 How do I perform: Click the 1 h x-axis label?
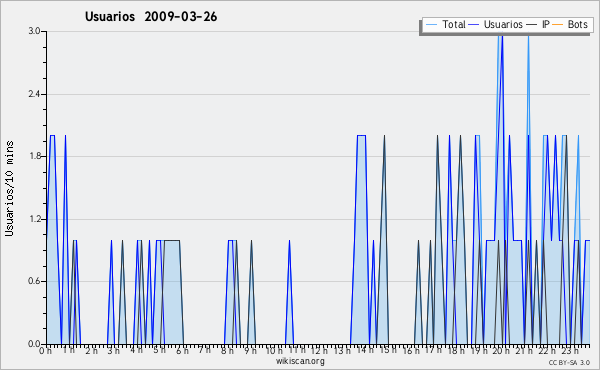pyautogui.click(x=68, y=350)
